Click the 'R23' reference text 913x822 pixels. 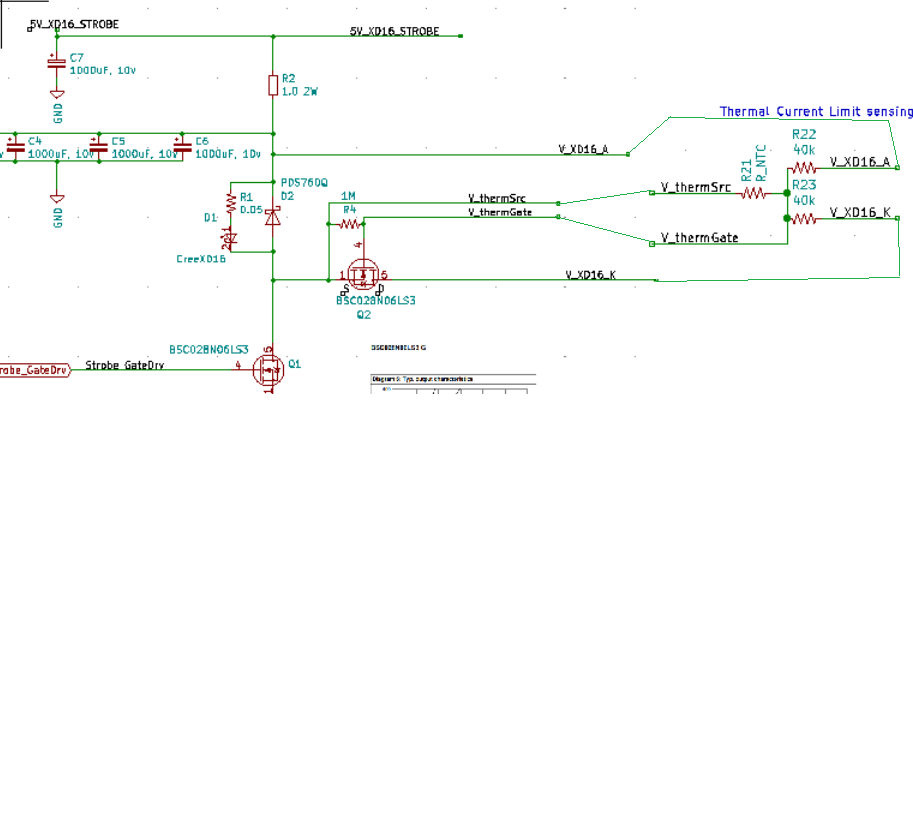click(804, 185)
